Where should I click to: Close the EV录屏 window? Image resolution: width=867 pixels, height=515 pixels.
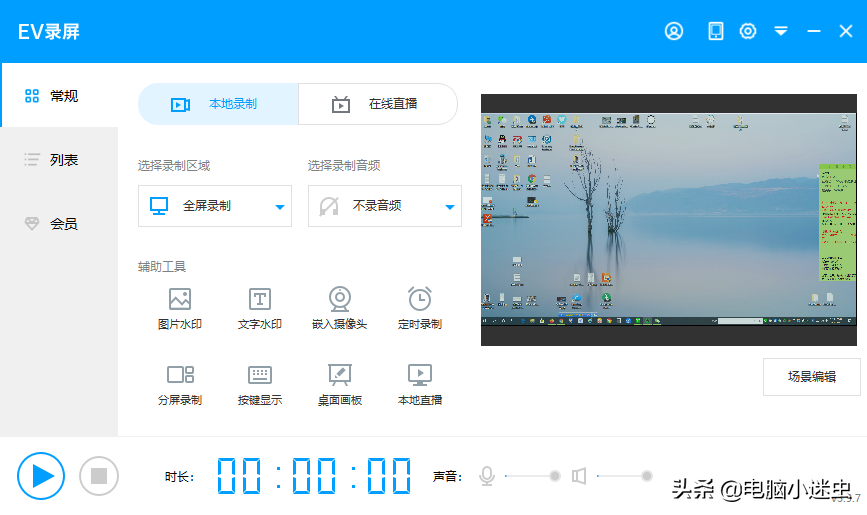coord(845,31)
